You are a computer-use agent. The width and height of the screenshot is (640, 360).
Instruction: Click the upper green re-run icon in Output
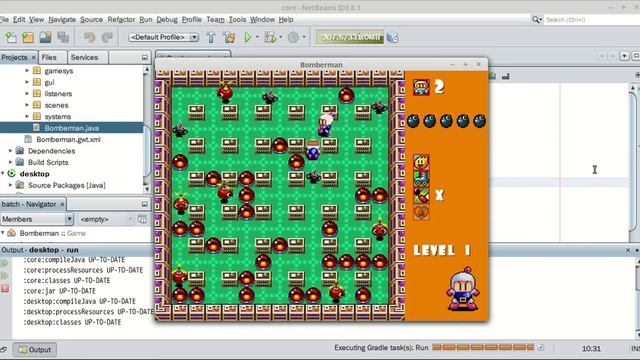coord(4,263)
